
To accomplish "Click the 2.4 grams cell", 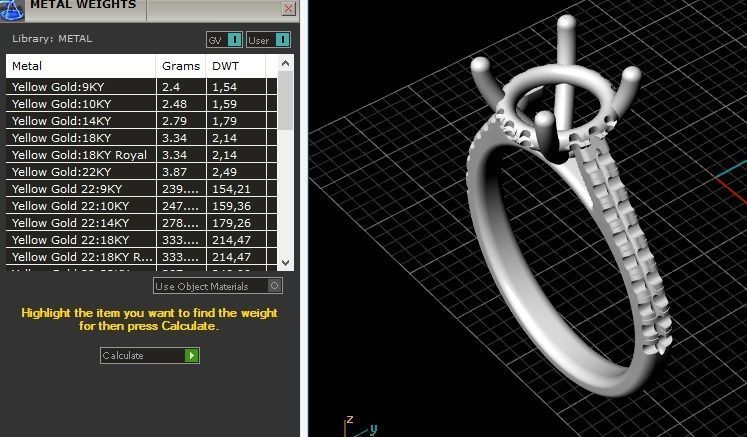I will point(181,87).
